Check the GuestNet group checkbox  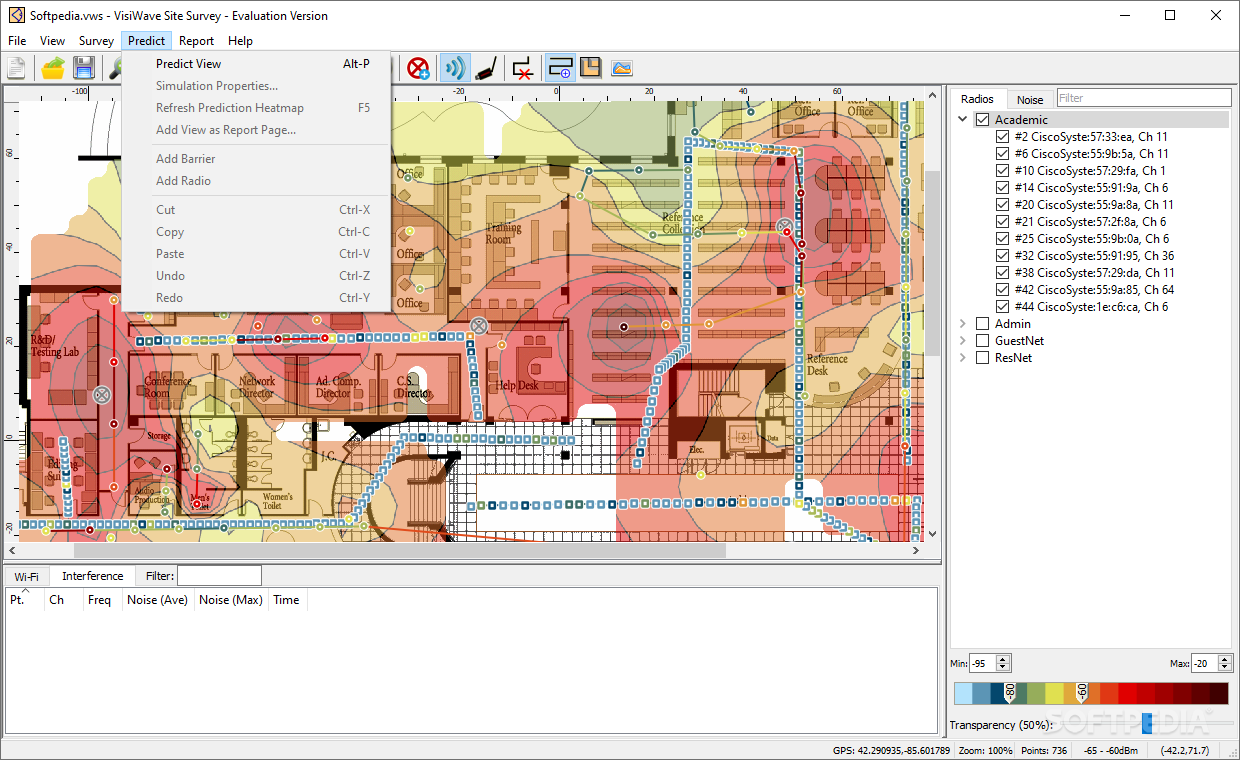coord(982,341)
